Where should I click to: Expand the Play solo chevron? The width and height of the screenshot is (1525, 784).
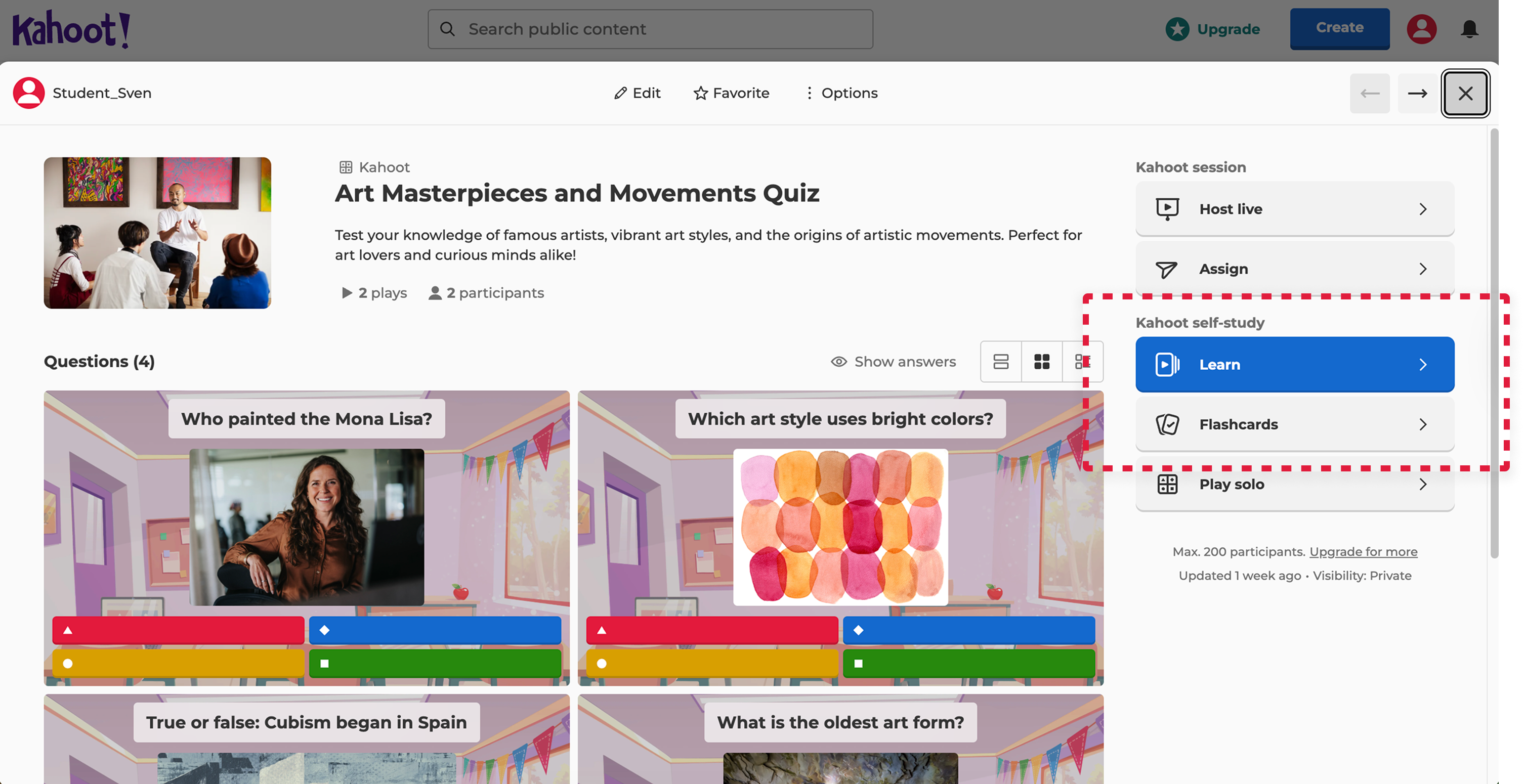1423,484
